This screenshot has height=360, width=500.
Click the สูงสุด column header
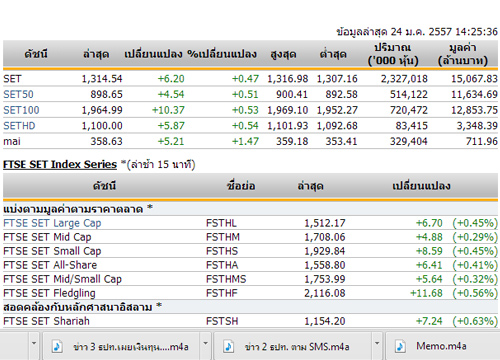[x=283, y=54]
